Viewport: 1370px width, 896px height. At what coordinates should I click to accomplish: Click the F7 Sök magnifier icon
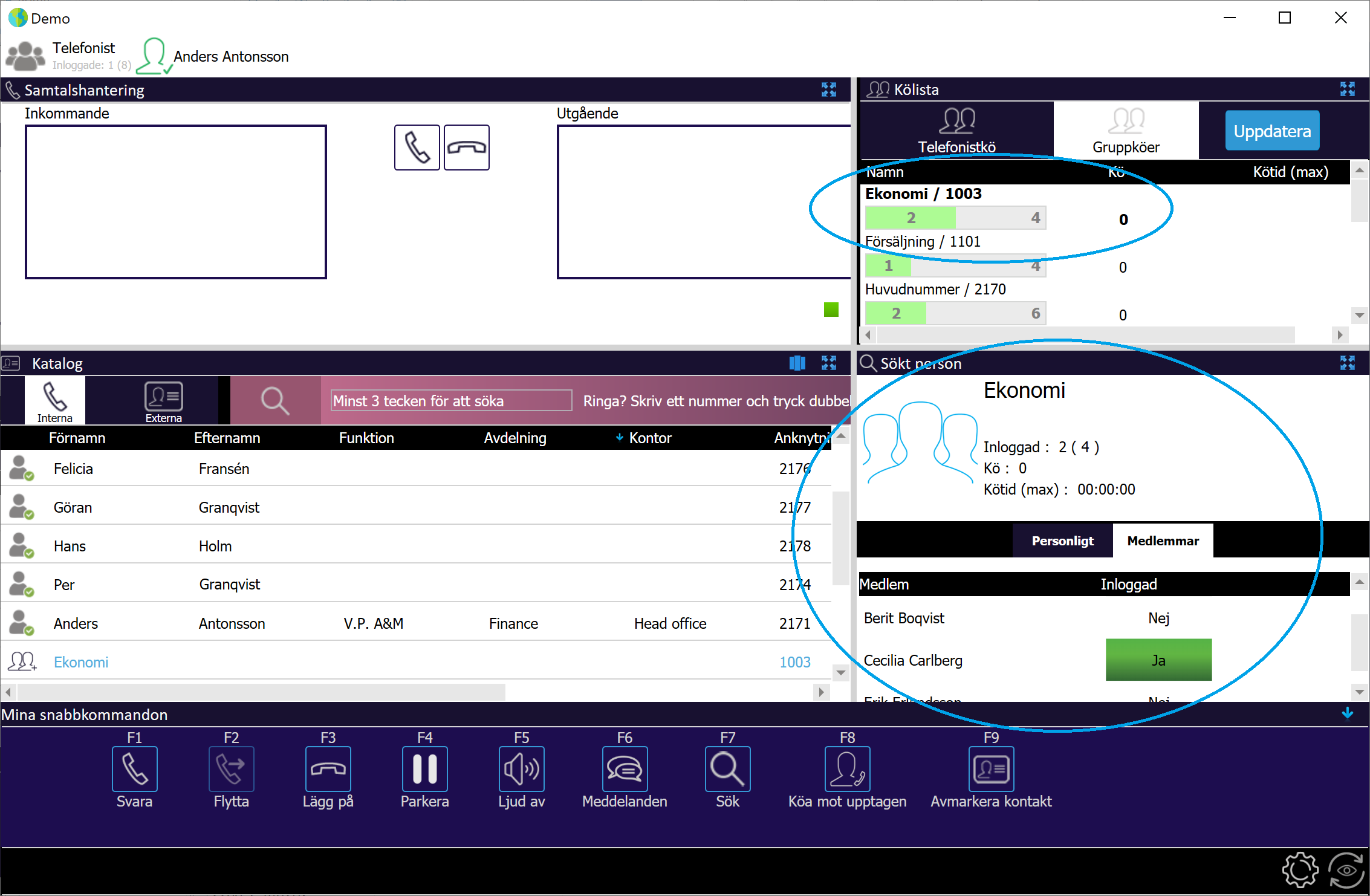coord(728,769)
